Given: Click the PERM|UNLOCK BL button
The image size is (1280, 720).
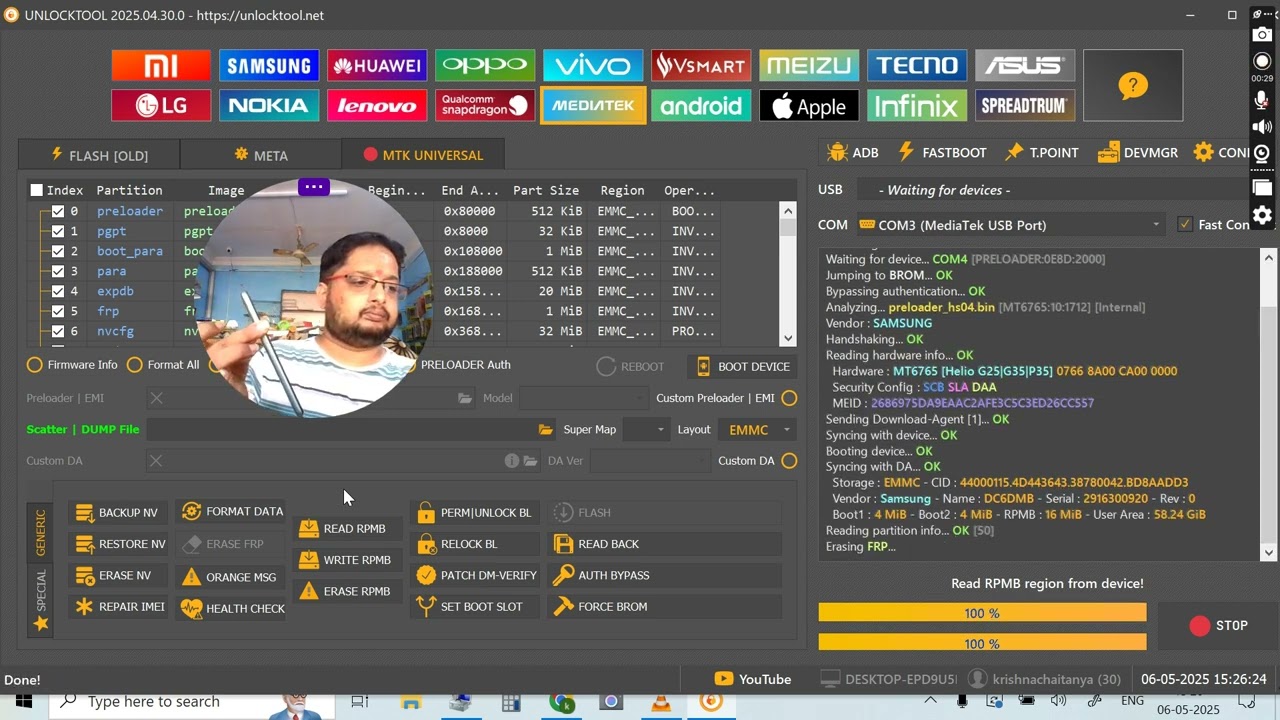Looking at the screenshot, I should (x=475, y=513).
